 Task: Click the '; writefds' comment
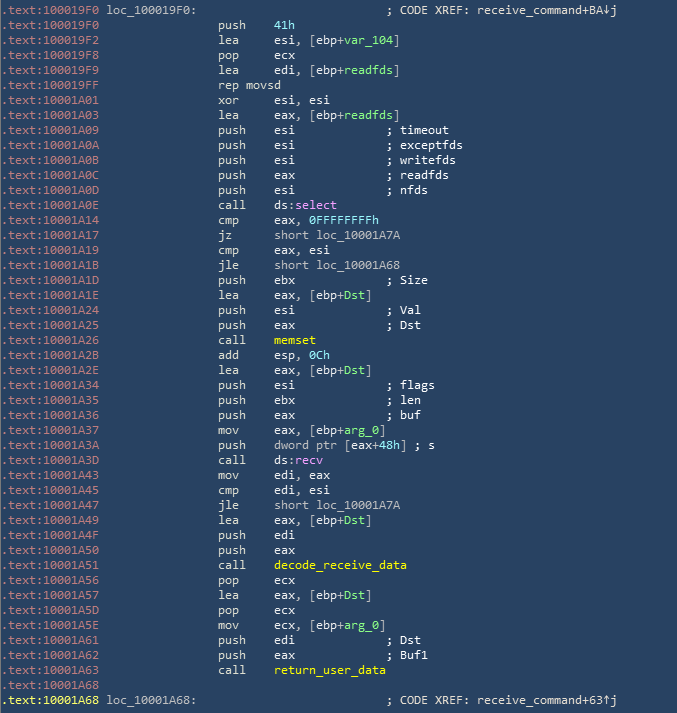click(421, 160)
